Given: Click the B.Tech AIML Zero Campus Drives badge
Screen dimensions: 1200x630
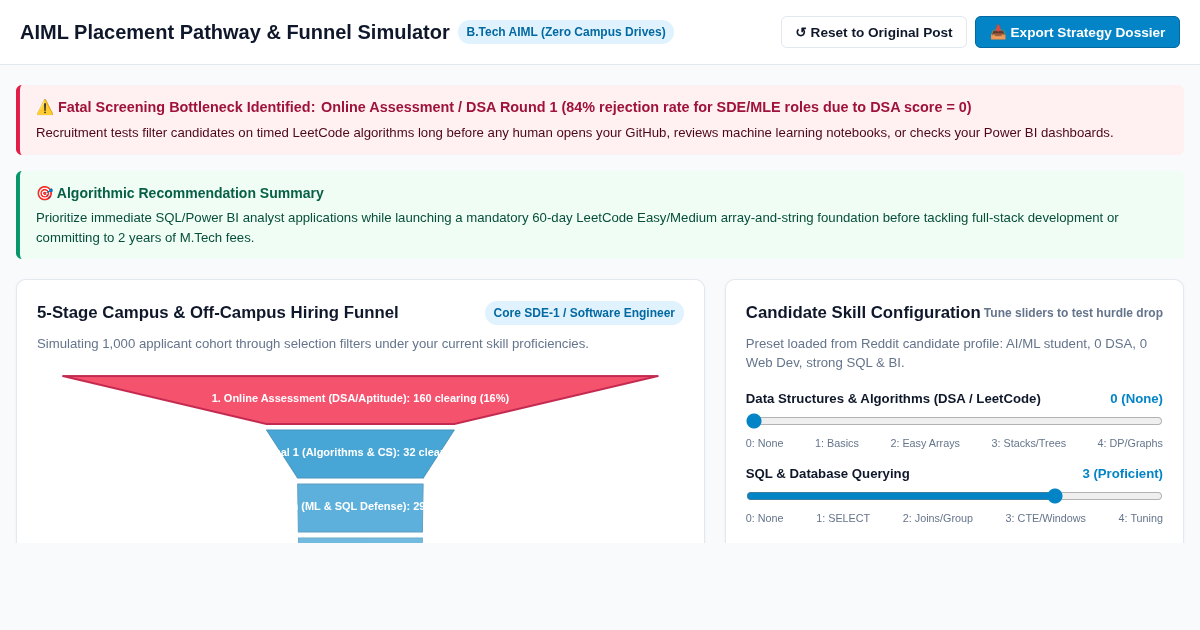Looking at the screenshot, I should tap(566, 32).
